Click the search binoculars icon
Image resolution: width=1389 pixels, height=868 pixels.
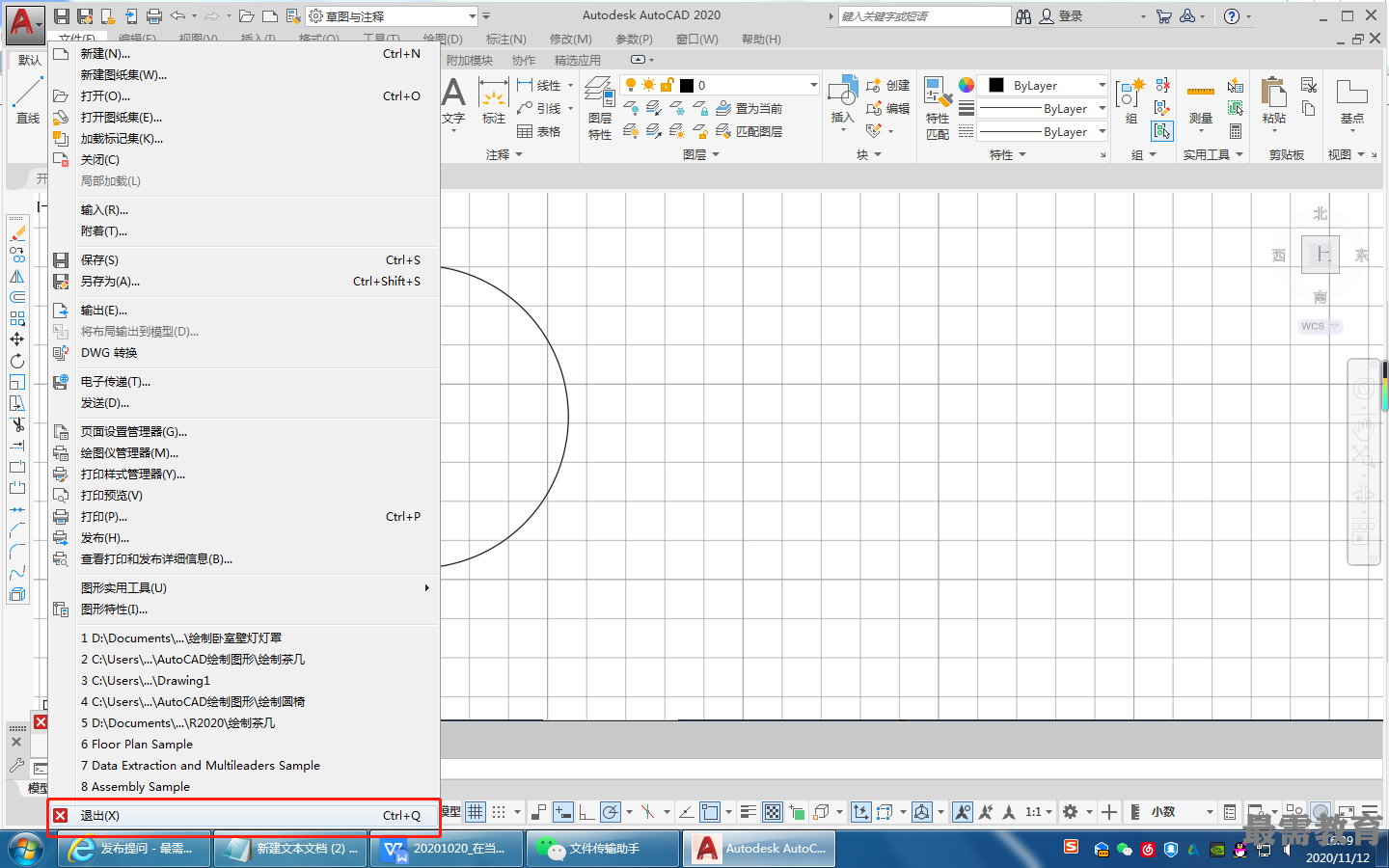1023,16
